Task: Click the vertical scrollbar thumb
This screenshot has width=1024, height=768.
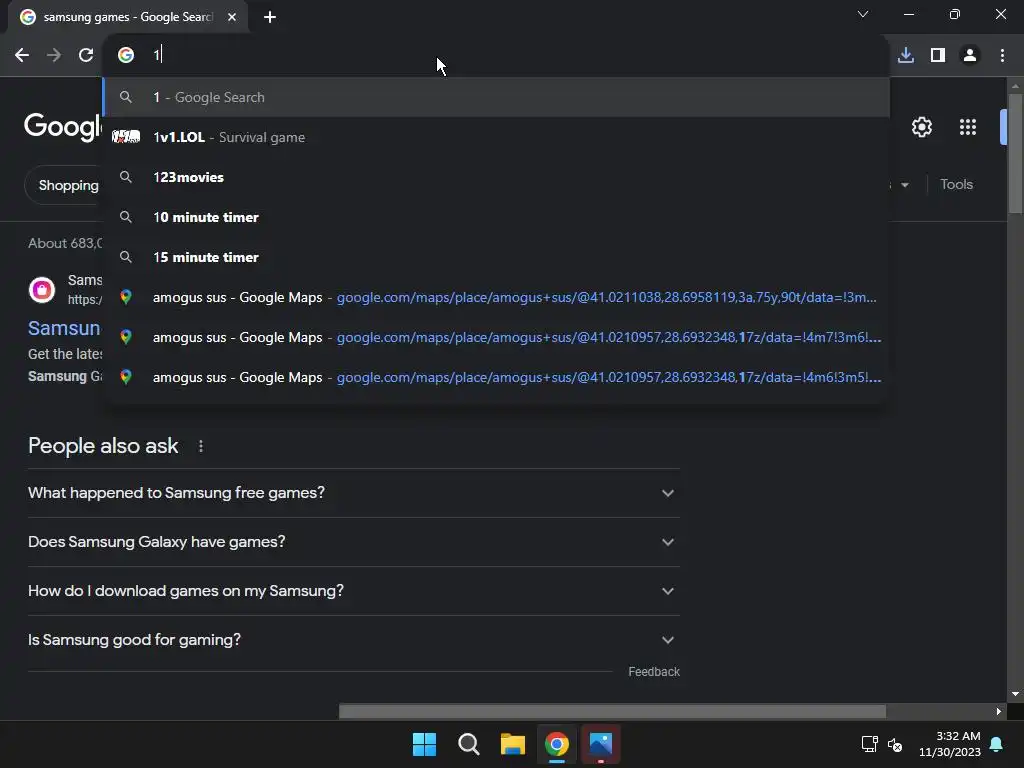Action: point(1015,153)
